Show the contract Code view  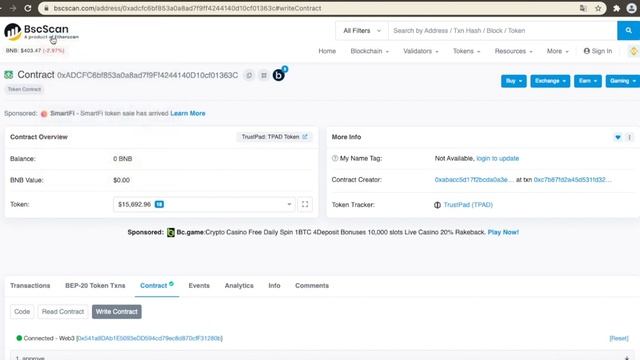pyautogui.click(x=22, y=311)
